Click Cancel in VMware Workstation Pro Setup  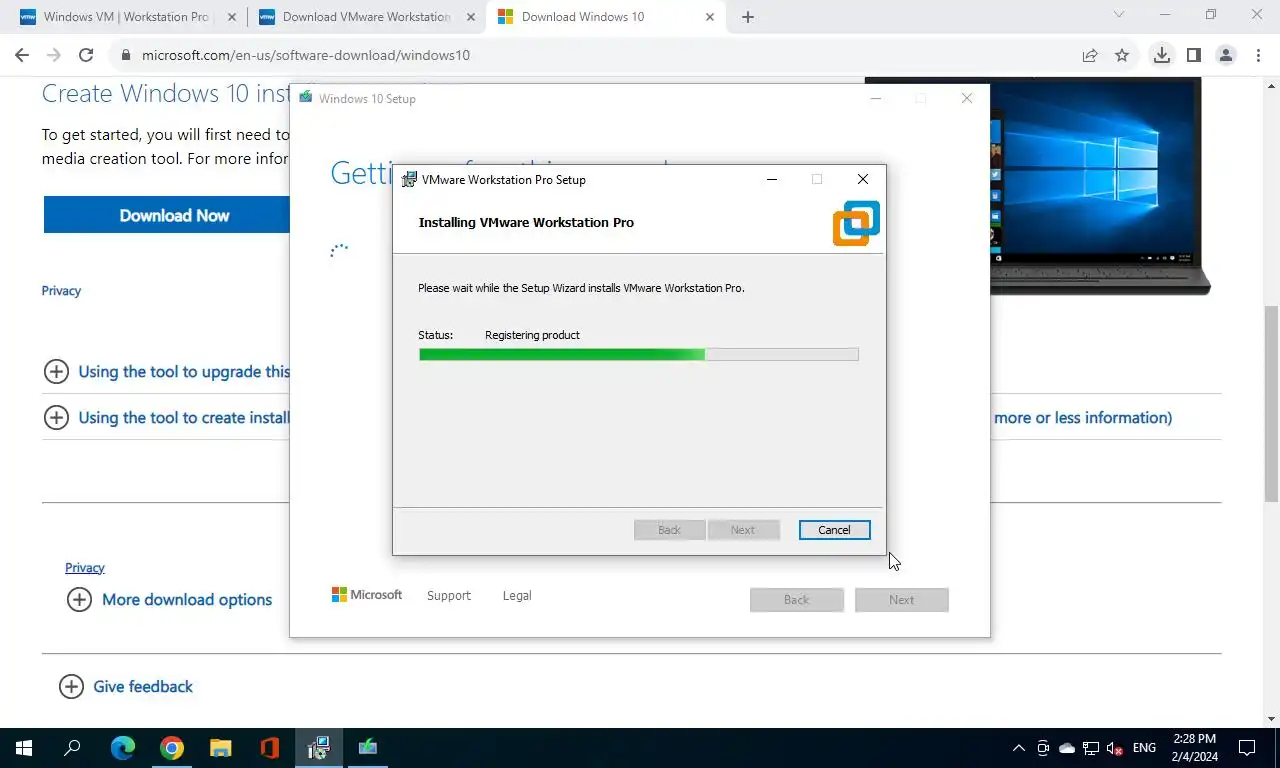click(834, 530)
